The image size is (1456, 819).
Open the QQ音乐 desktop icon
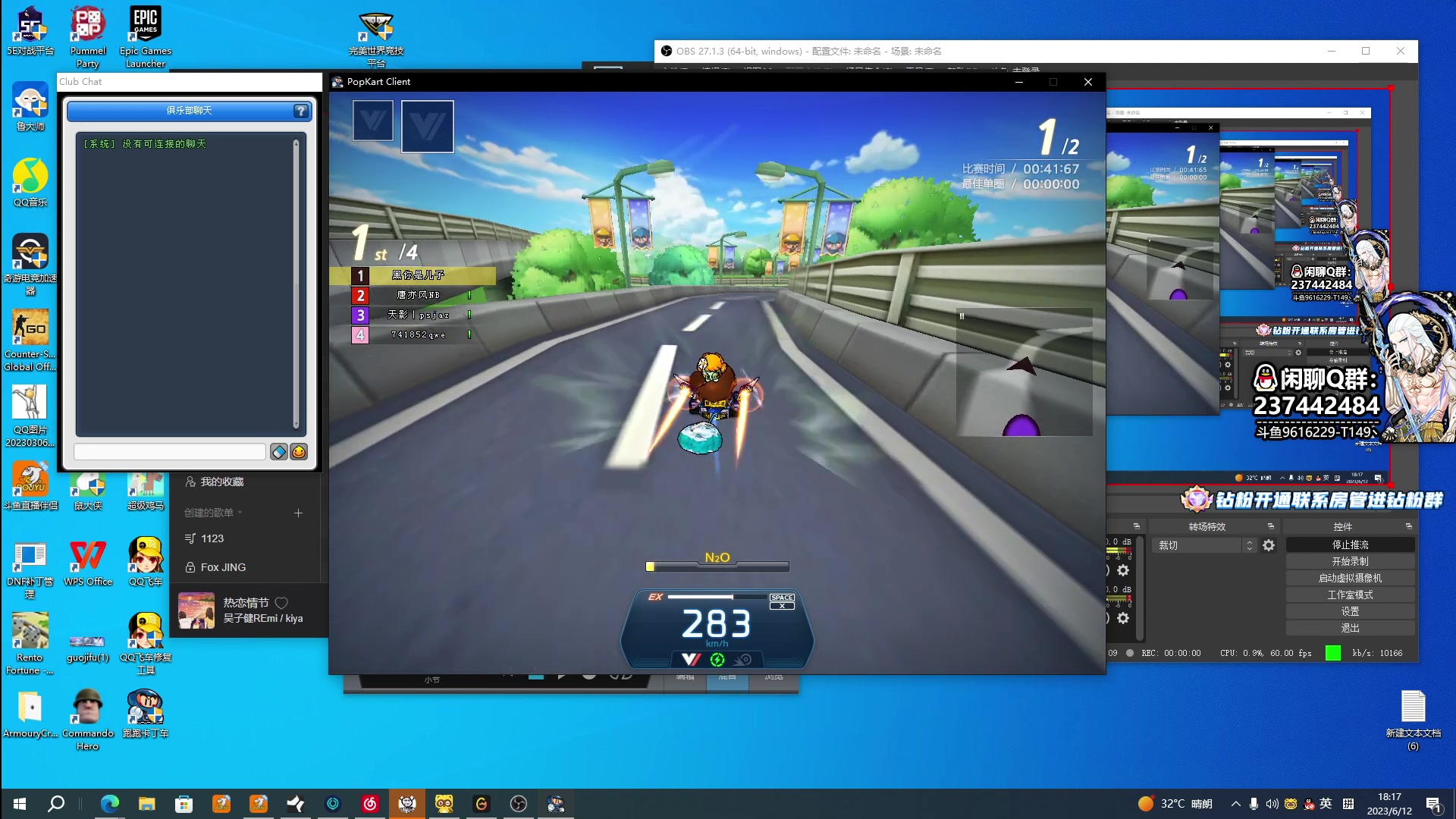30,183
